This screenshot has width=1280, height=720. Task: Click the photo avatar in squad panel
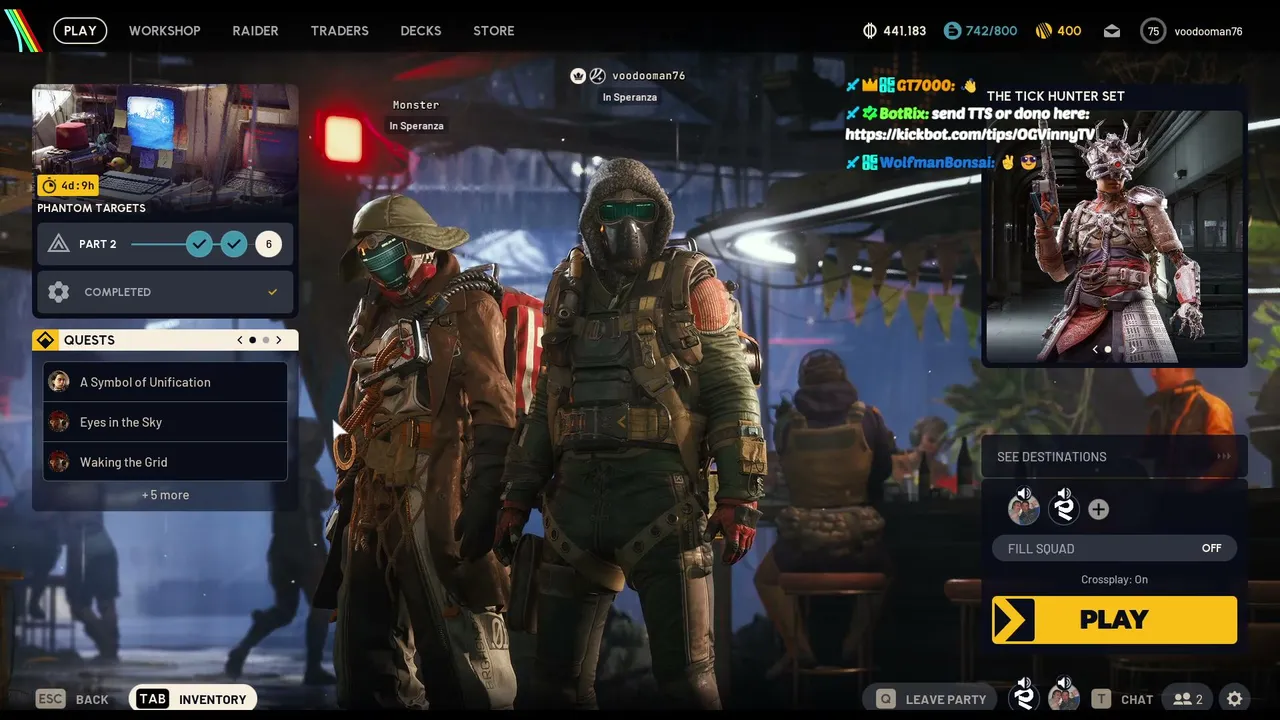pos(1023,511)
